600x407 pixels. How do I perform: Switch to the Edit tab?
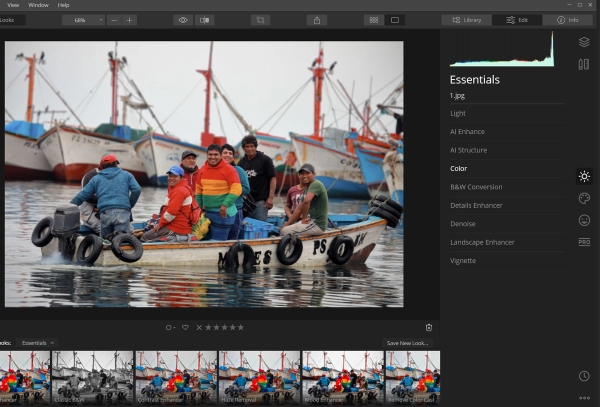tap(517, 20)
